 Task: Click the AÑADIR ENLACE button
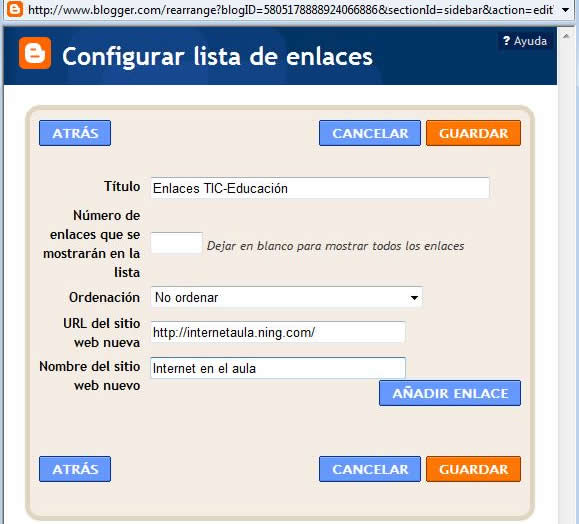pos(450,393)
